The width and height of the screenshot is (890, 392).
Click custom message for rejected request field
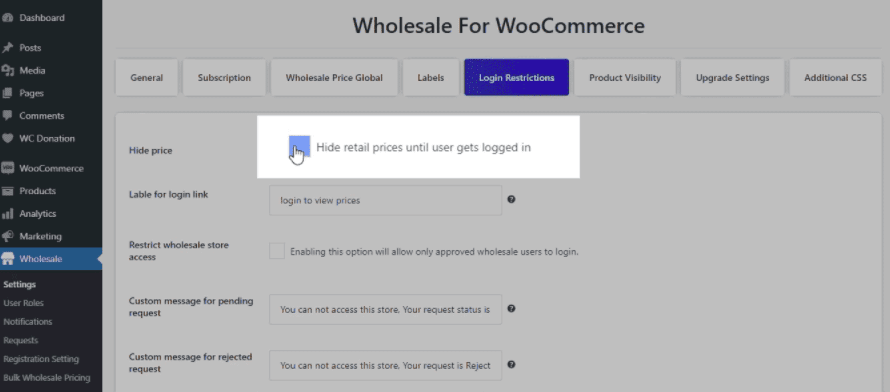(385, 365)
